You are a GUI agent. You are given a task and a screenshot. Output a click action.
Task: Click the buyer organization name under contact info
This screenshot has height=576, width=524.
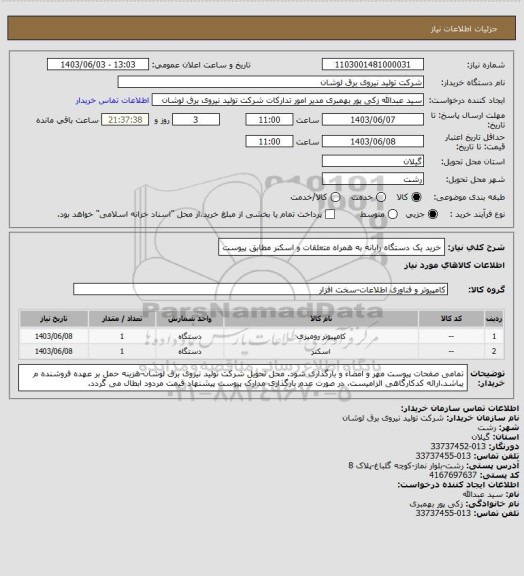click(393, 418)
